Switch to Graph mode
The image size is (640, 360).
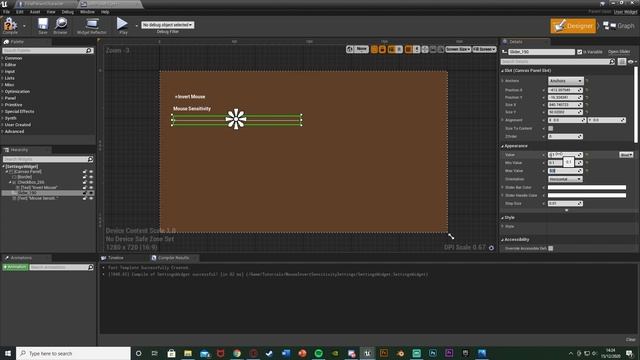click(619, 26)
